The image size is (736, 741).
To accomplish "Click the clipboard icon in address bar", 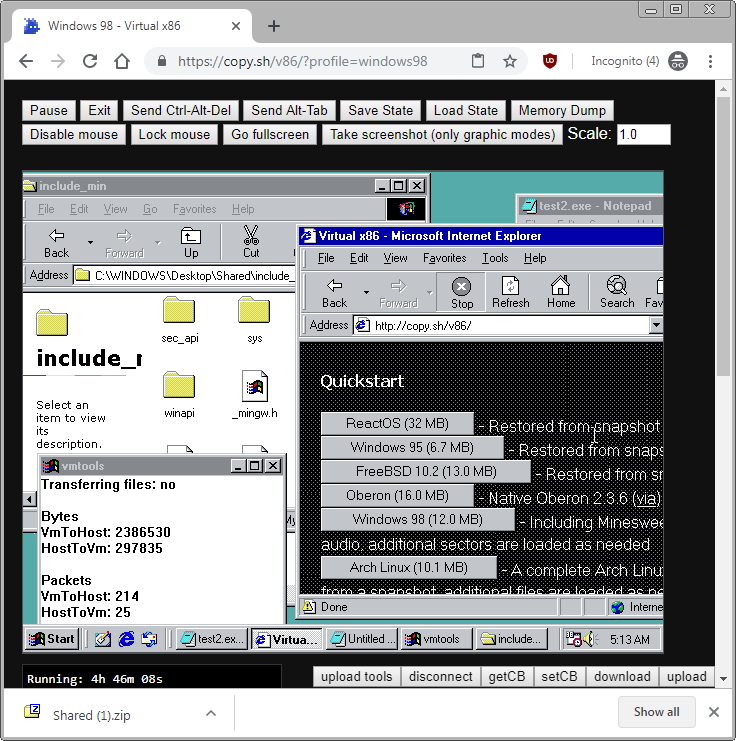I will point(478,61).
